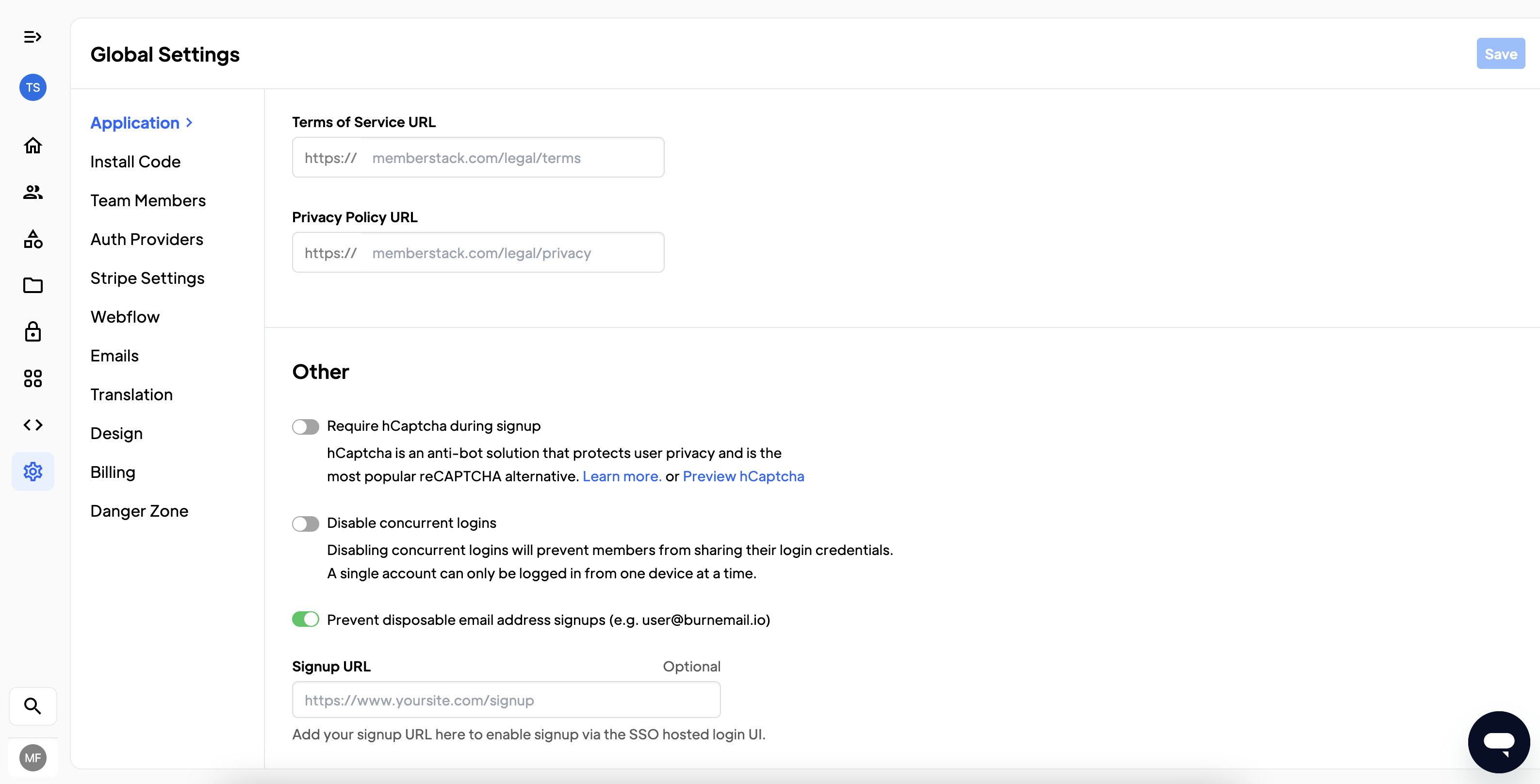
Task: Click the Signup URL input field
Action: pos(506,700)
